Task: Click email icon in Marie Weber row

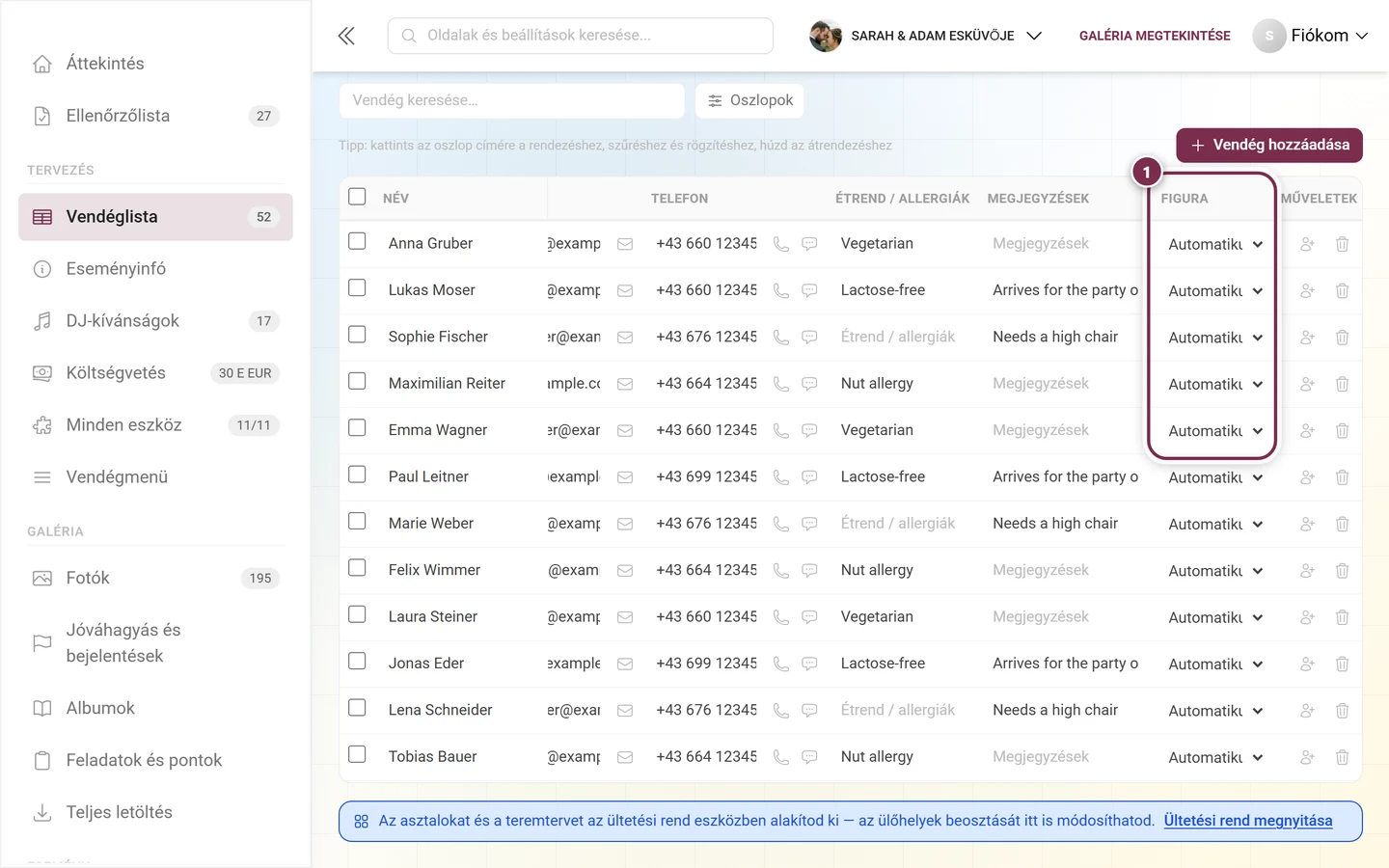Action: tap(625, 524)
